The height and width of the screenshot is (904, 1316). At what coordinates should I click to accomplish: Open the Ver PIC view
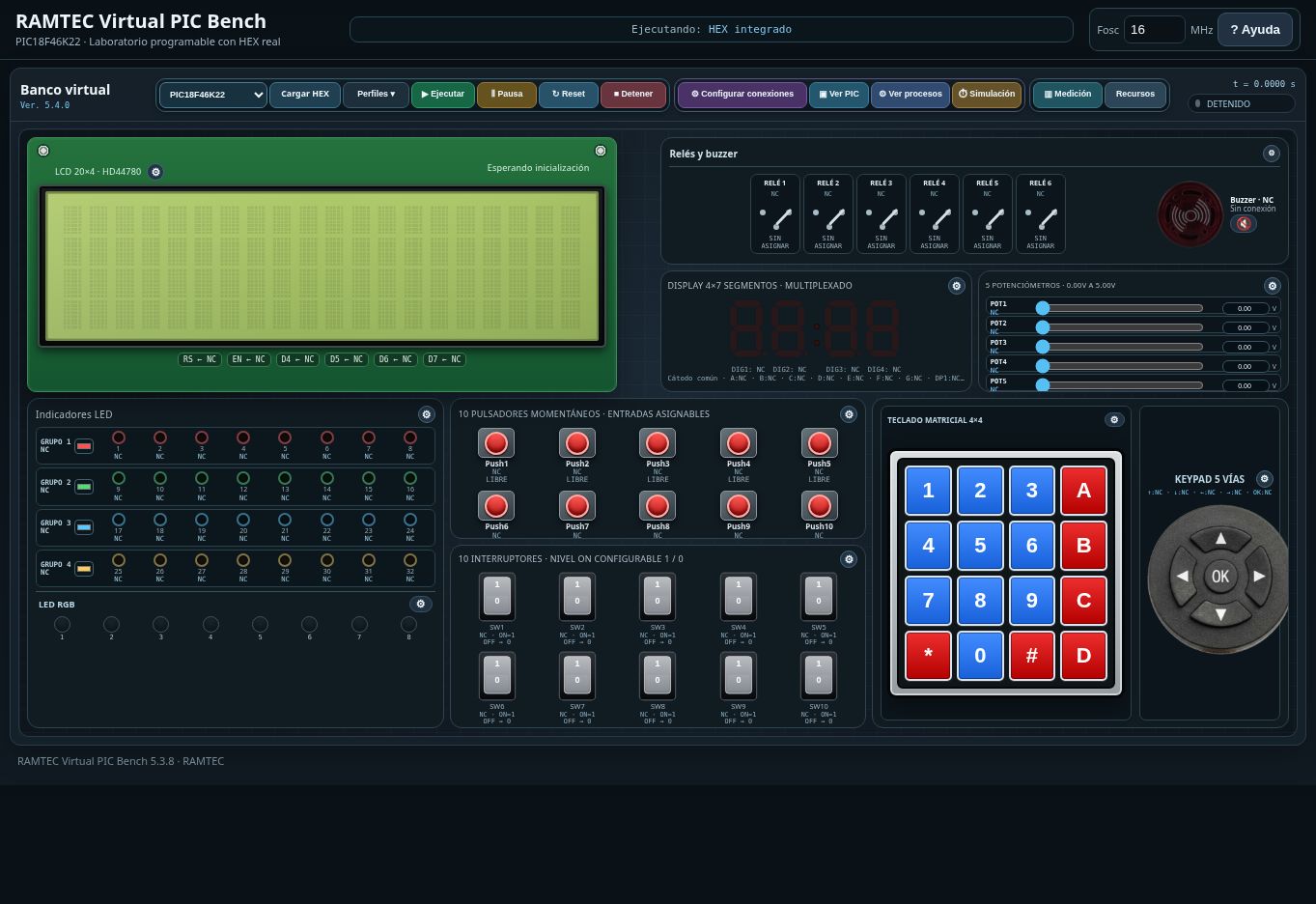point(839,95)
